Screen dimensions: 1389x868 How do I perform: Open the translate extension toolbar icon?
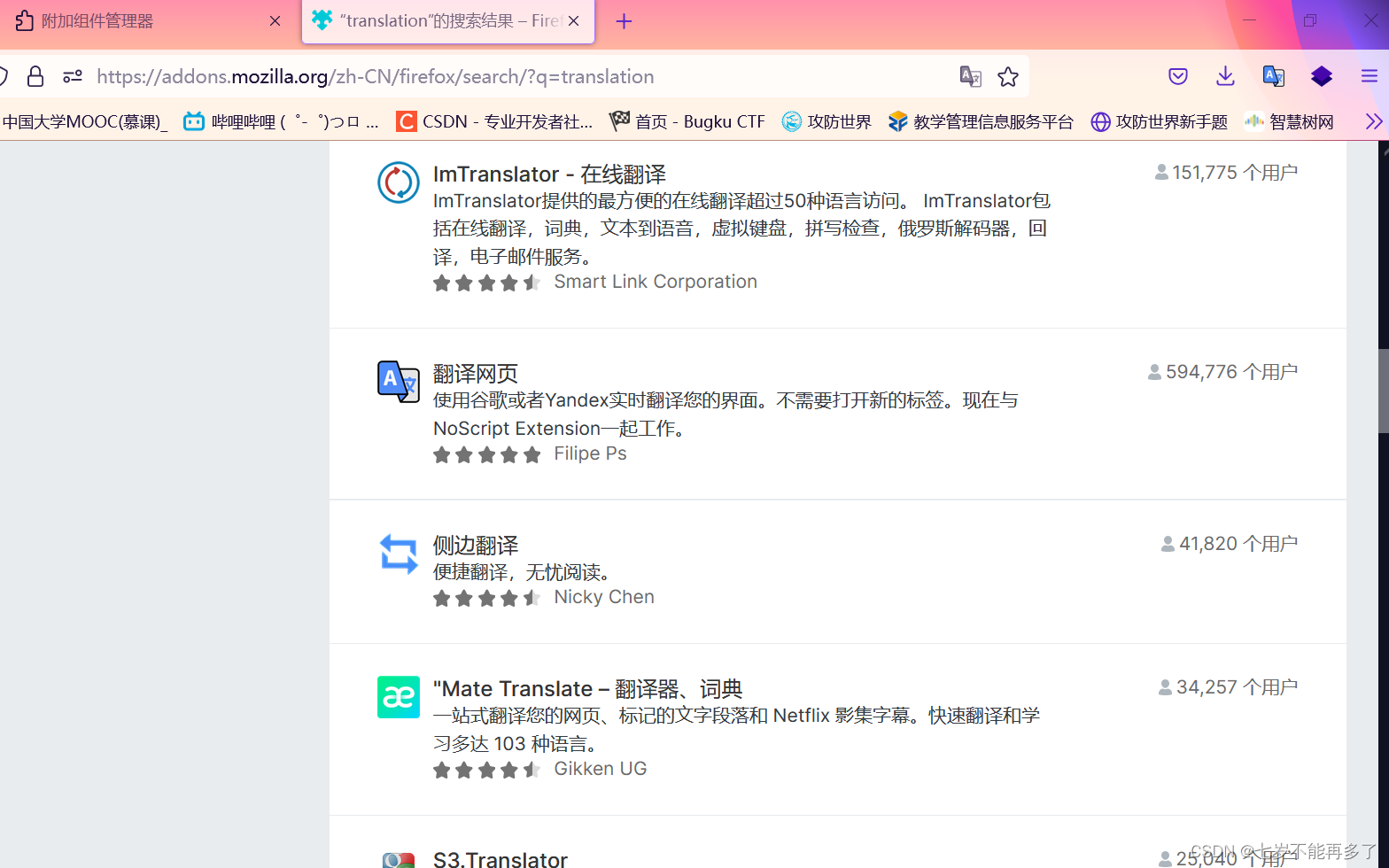click(1274, 77)
